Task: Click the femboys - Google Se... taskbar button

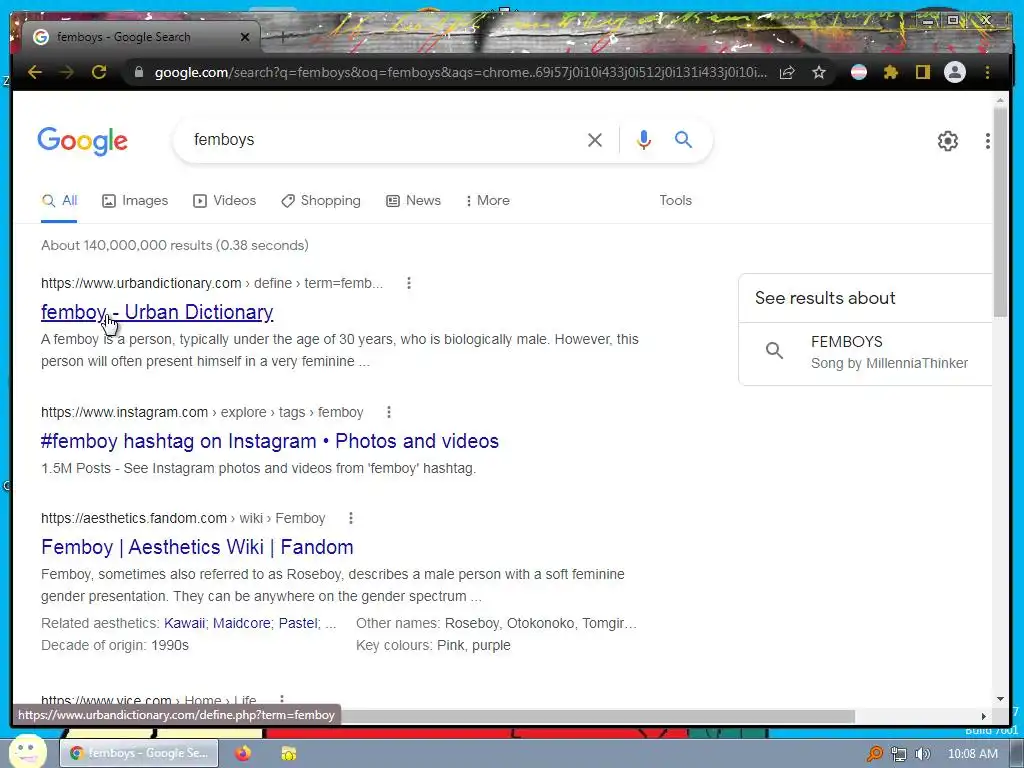Action: point(139,753)
